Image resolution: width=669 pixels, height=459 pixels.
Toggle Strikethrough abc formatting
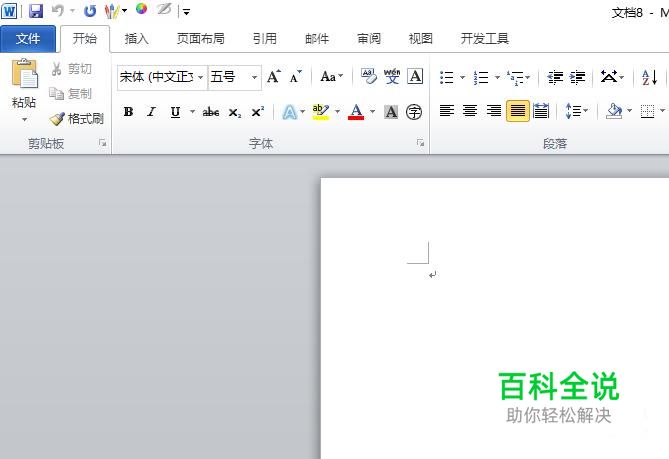(x=211, y=112)
